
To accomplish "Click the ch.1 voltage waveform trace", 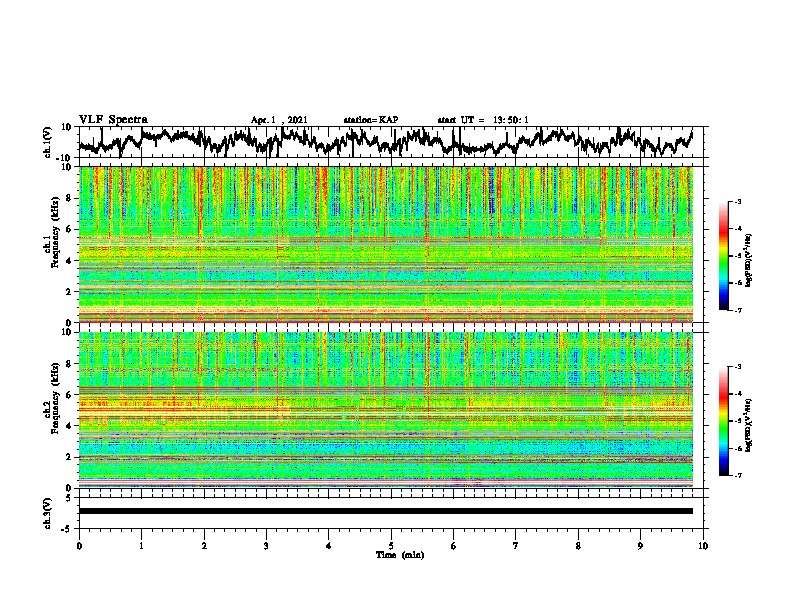I will point(385,142).
